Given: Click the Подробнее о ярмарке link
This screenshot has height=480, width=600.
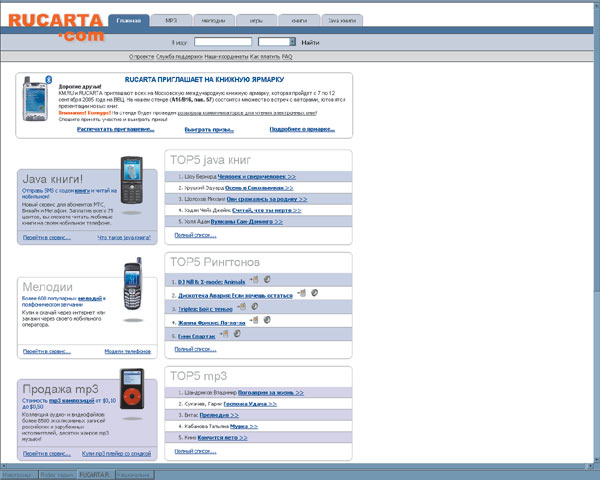Looking at the screenshot, I should (x=302, y=129).
